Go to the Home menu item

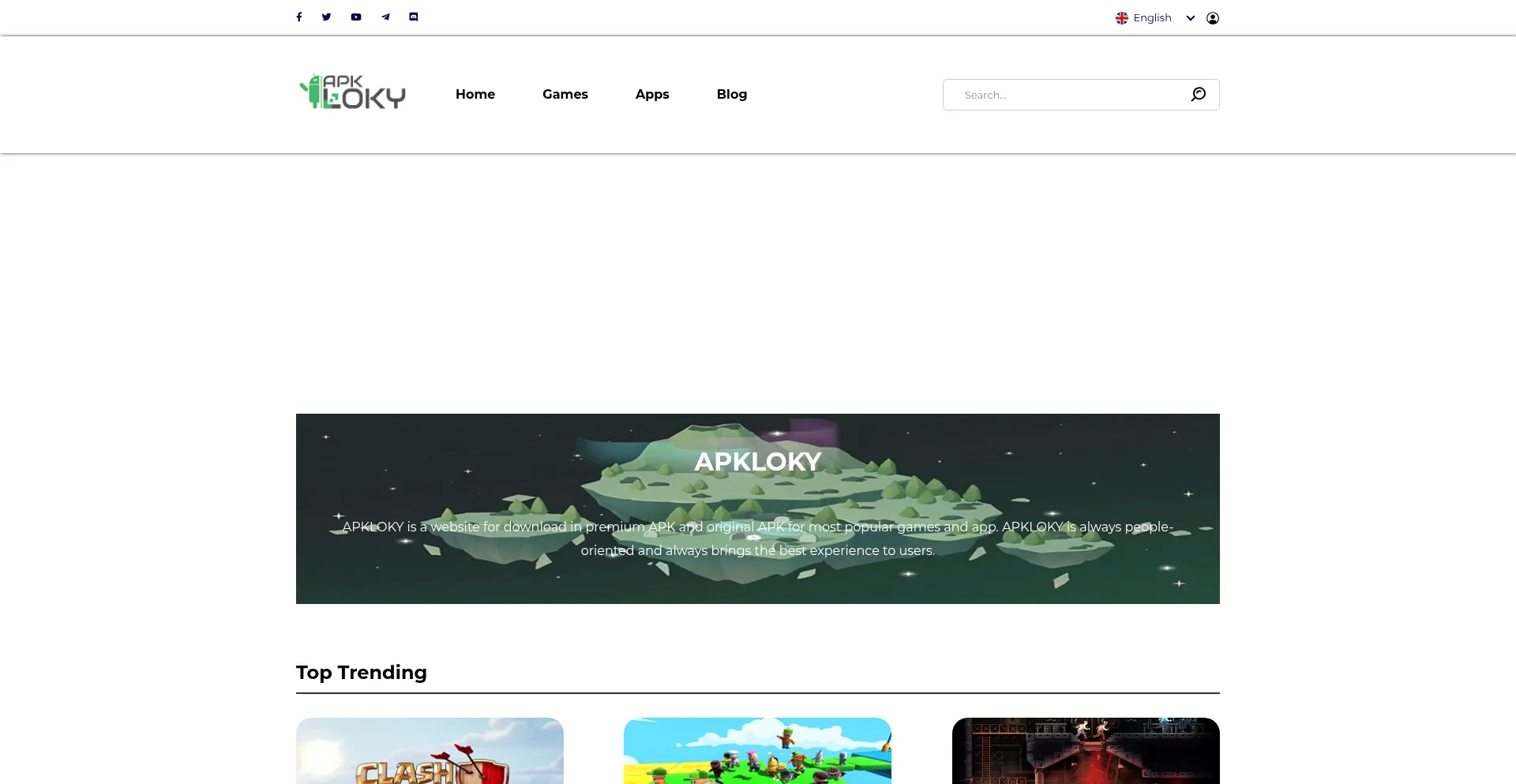tap(475, 94)
